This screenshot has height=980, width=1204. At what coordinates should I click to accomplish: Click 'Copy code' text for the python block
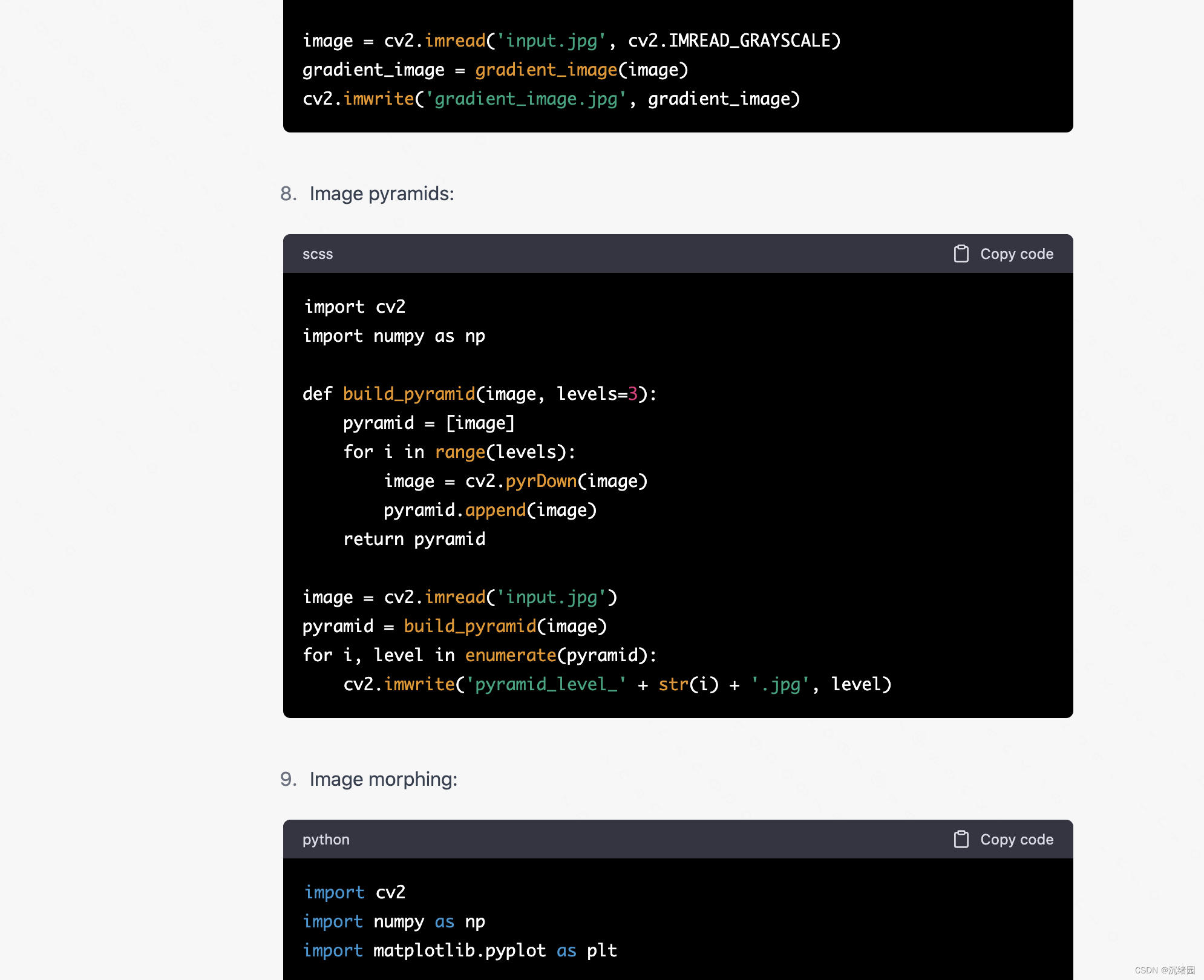coord(1016,840)
